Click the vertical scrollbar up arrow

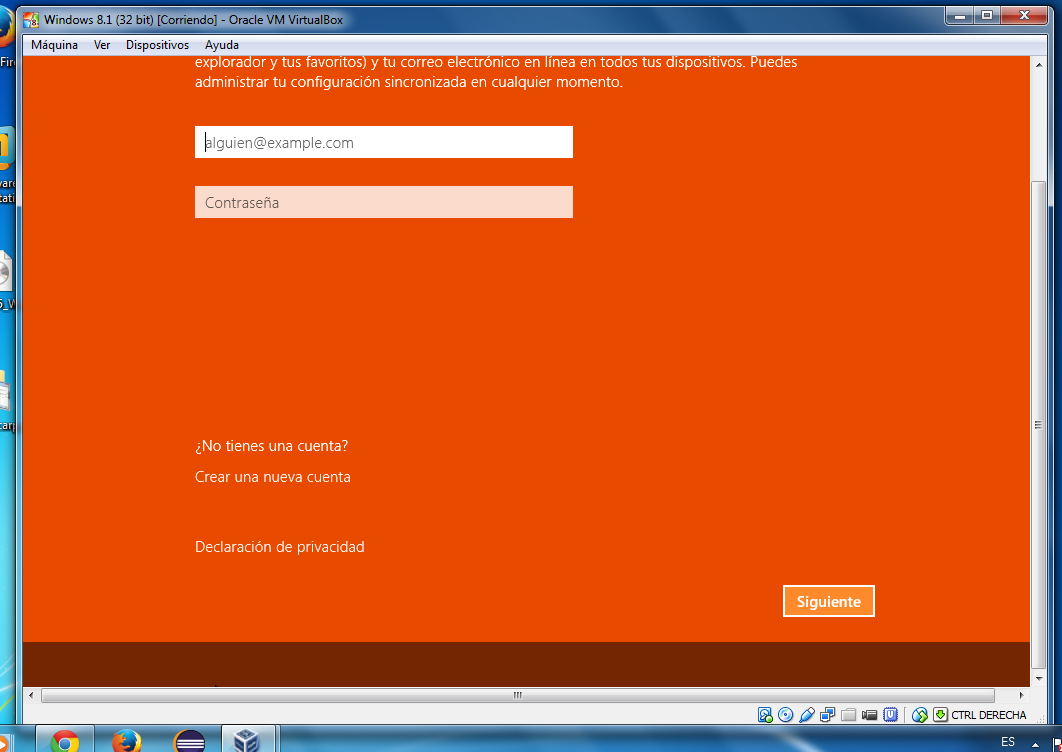1038,65
